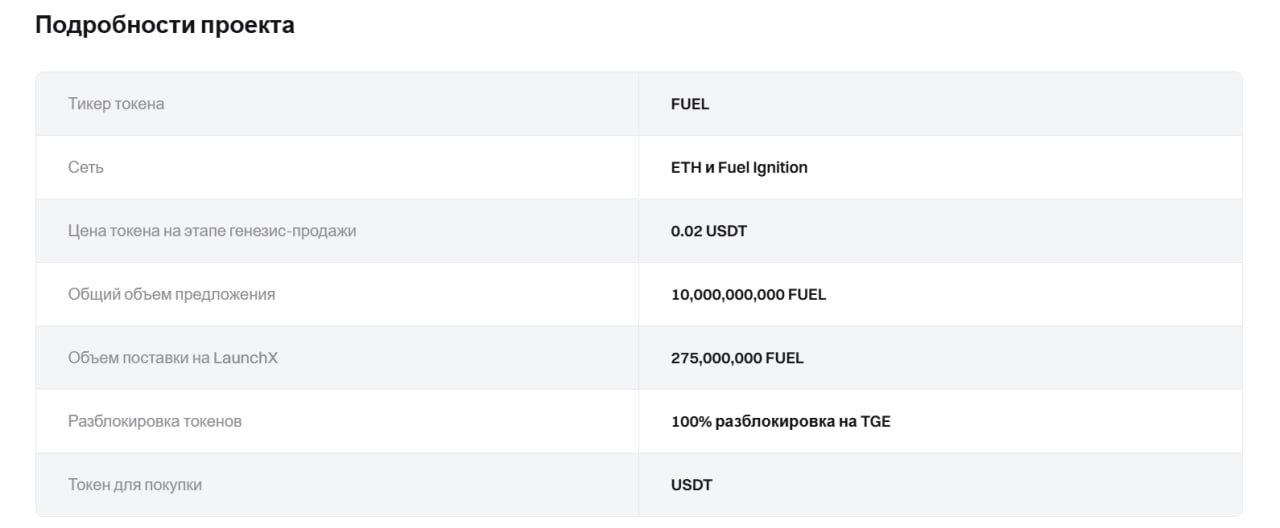Click '100% разблокировка на TGE' value
Viewport: 1280px width, 528px height.
pos(781,421)
